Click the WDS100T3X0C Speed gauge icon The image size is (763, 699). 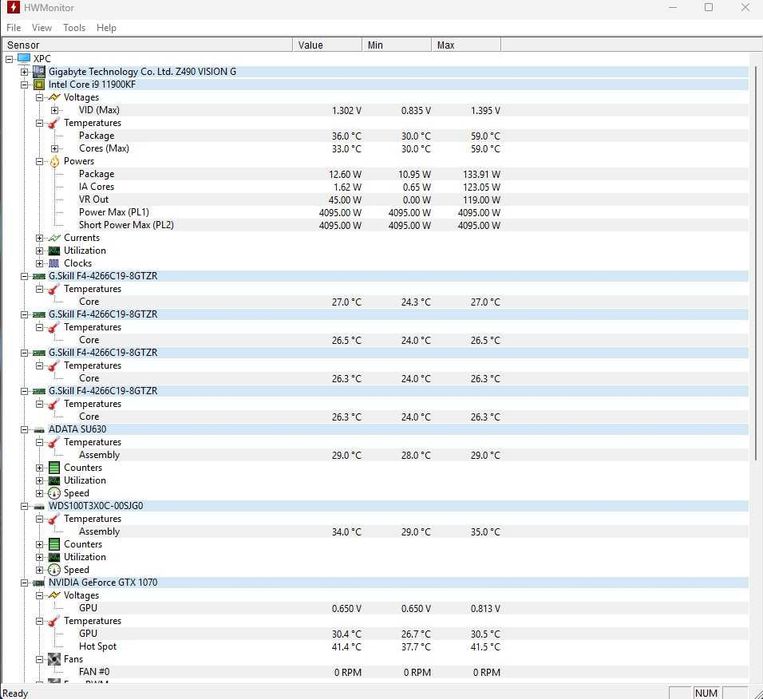click(x=54, y=570)
